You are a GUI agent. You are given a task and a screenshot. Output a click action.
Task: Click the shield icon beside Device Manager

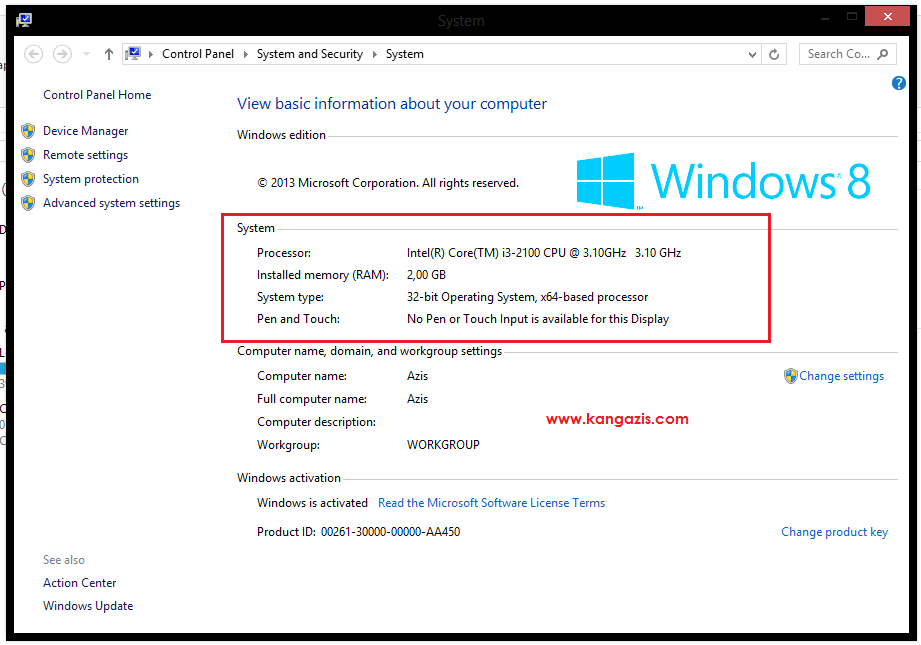coord(28,131)
